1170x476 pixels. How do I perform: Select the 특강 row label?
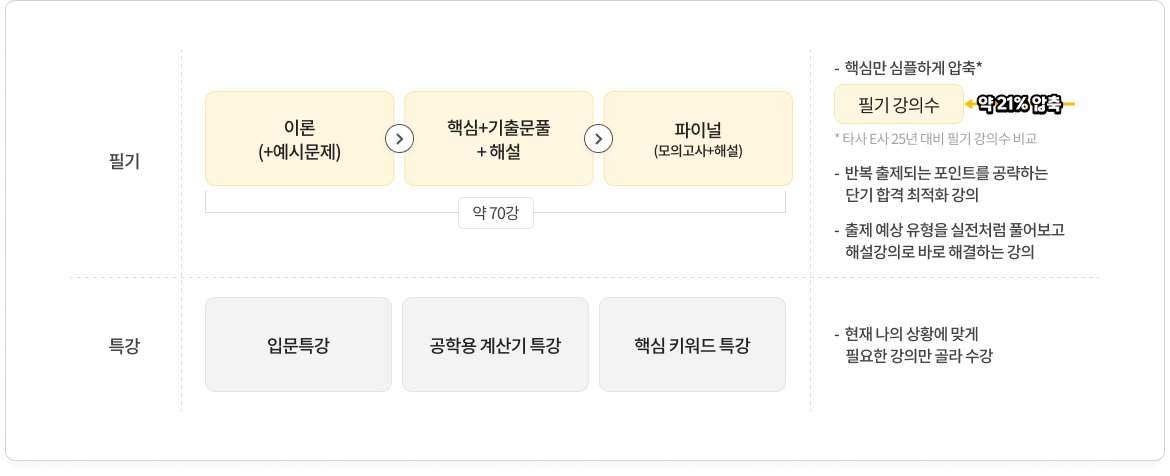click(x=124, y=346)
